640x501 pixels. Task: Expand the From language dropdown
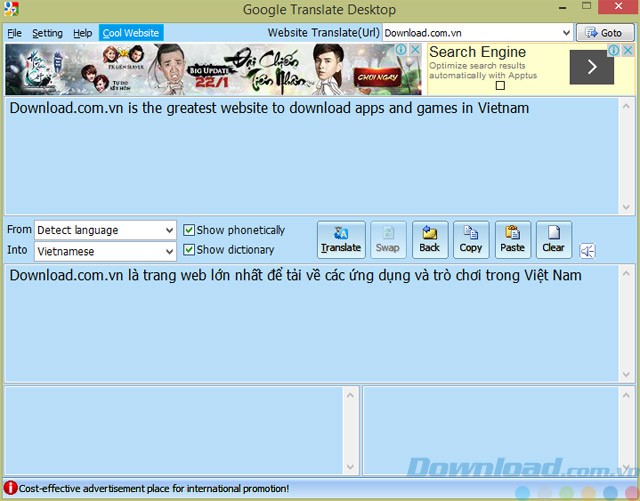169,230
